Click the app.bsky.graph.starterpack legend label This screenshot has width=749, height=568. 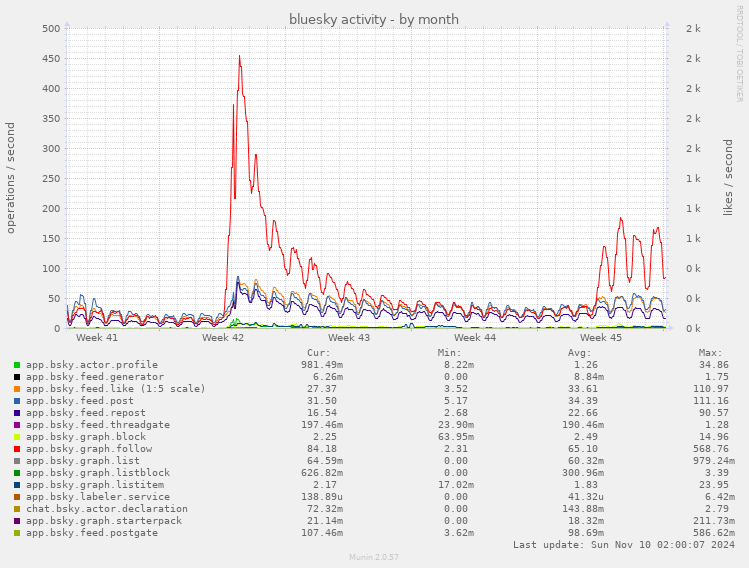pos(104,521)
